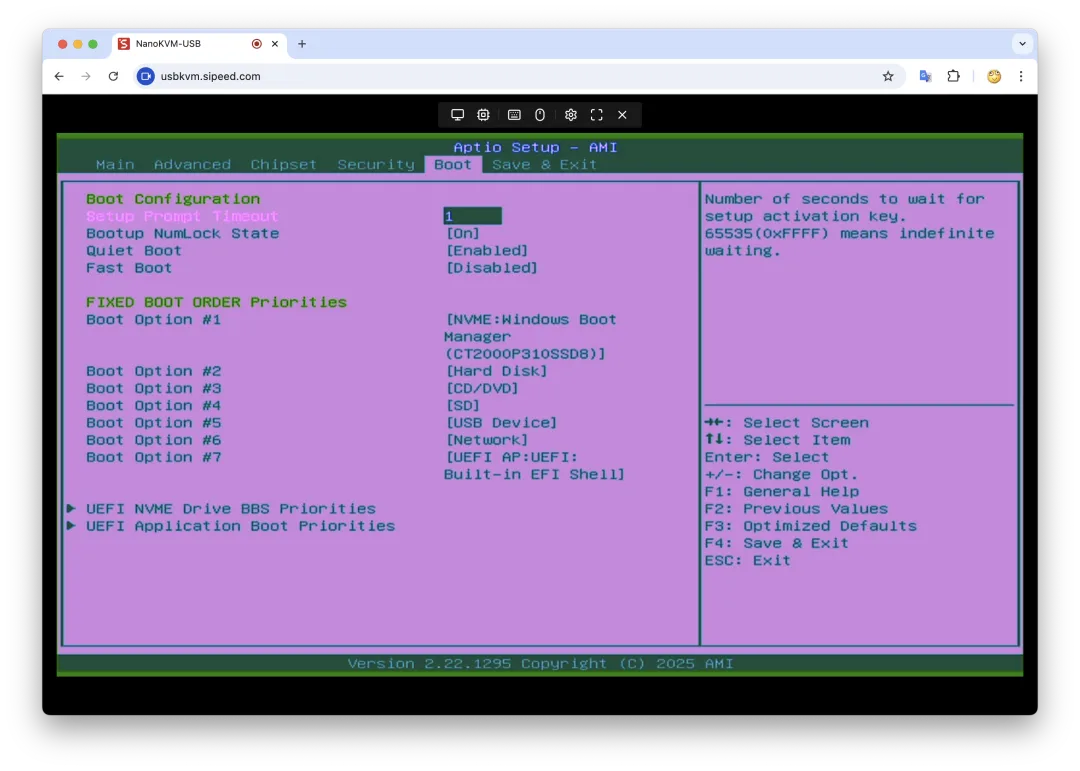Toggle Bootup NumLock State [On] value

click(462, 234)
